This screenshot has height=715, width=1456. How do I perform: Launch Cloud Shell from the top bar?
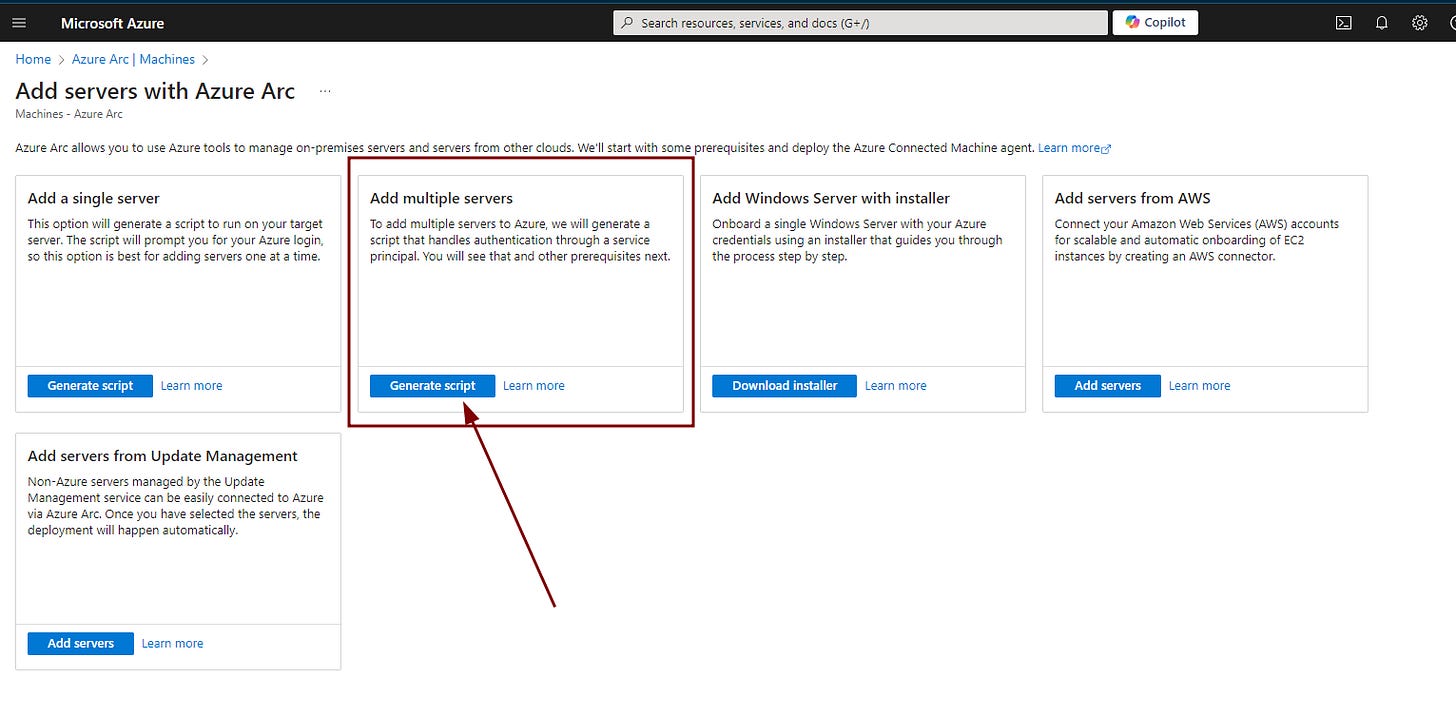[1344, 22]
